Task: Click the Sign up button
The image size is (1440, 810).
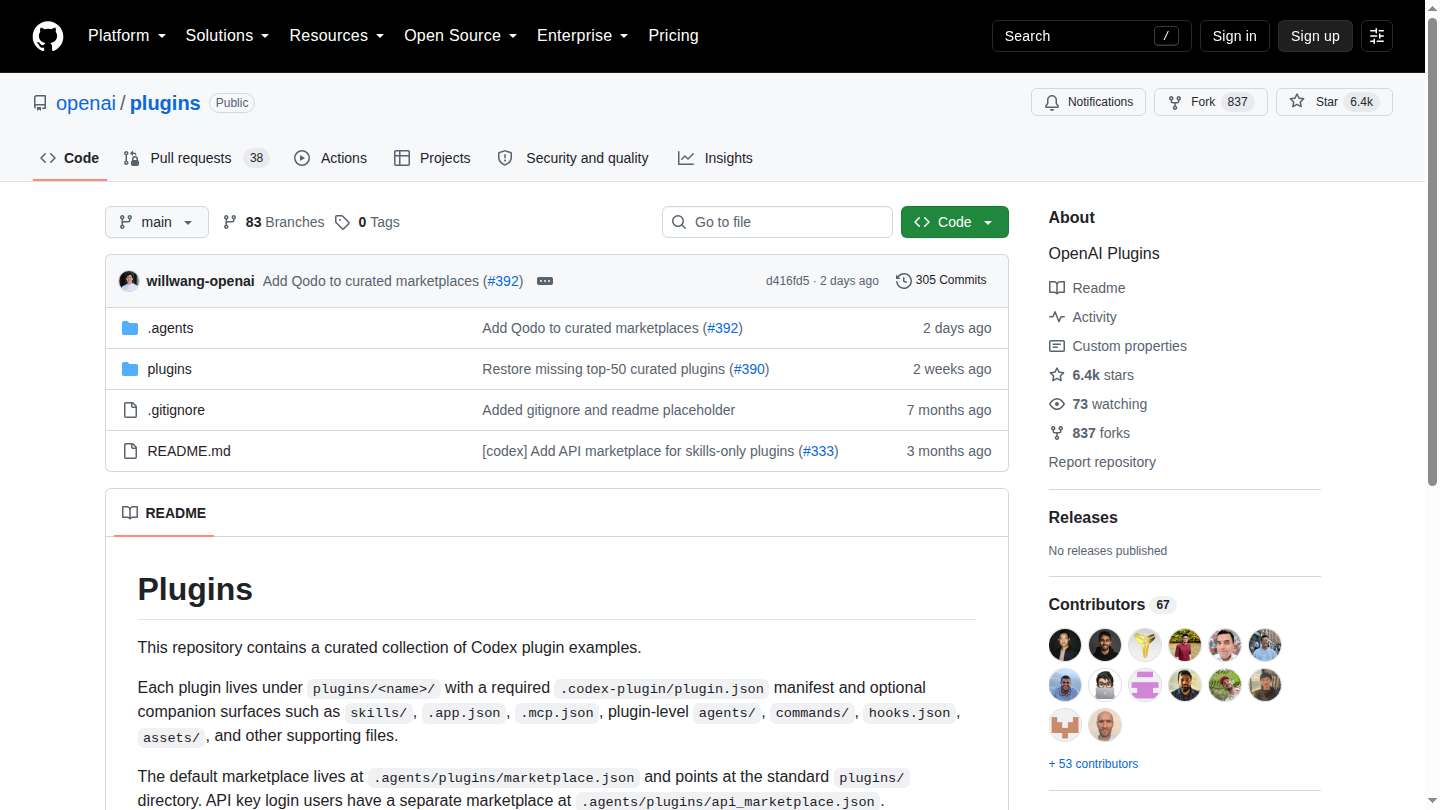Action: [1315, 36]
